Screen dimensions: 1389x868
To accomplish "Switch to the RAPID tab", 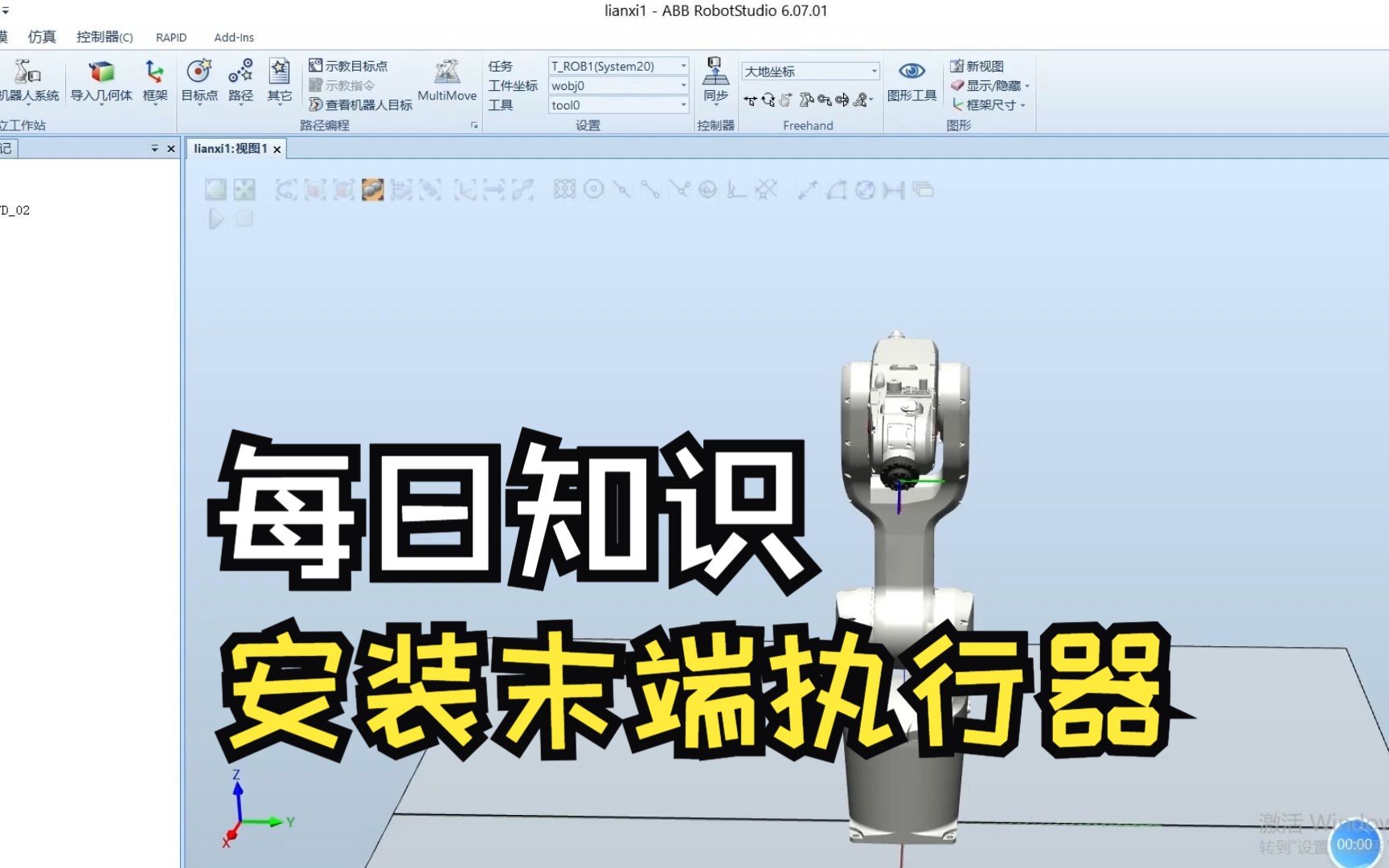I will point(171,37).
